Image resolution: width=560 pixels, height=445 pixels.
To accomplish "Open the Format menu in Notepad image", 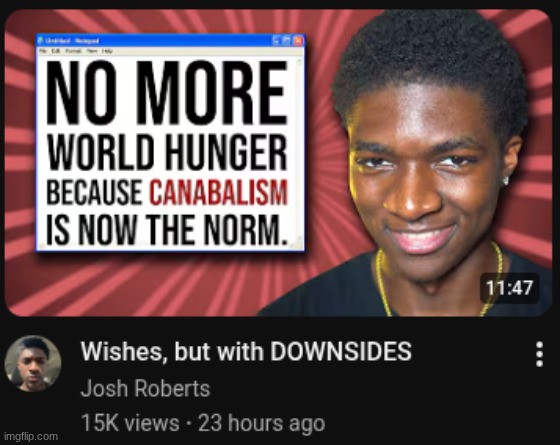I will [x=73, y=51].
